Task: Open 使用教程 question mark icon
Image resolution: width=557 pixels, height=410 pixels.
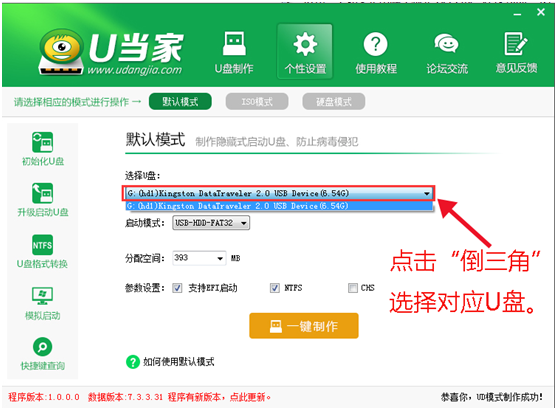Action: tap(375, 44)
